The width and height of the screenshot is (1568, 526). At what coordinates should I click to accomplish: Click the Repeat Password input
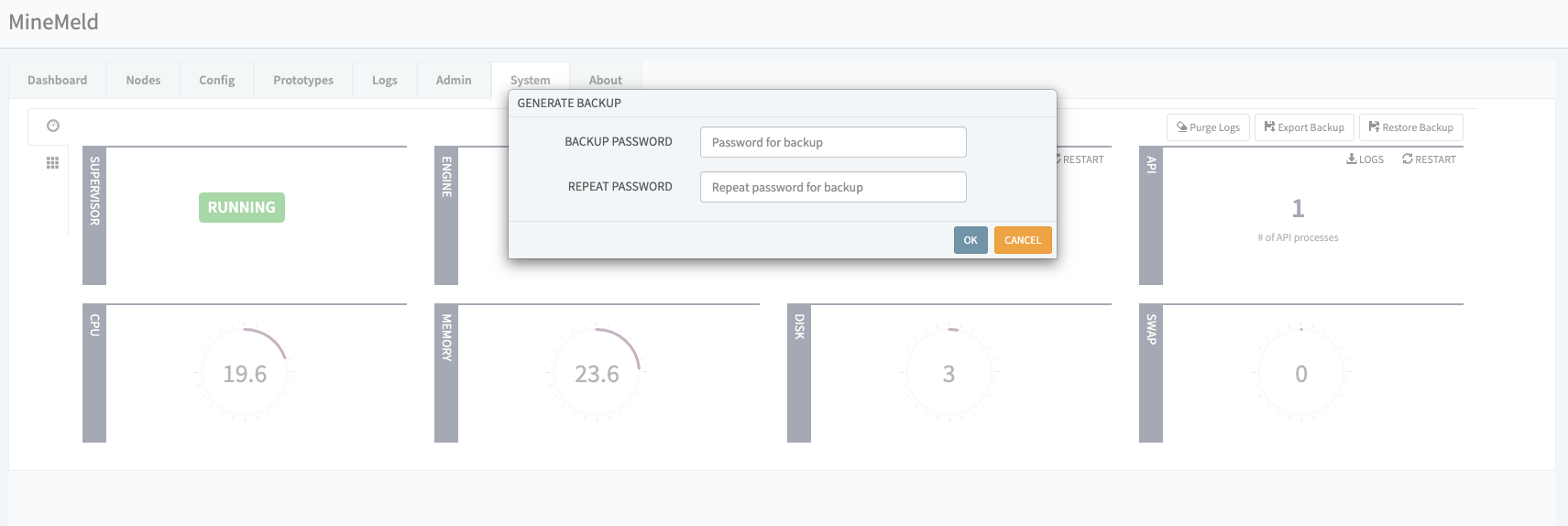click(832, 187)
